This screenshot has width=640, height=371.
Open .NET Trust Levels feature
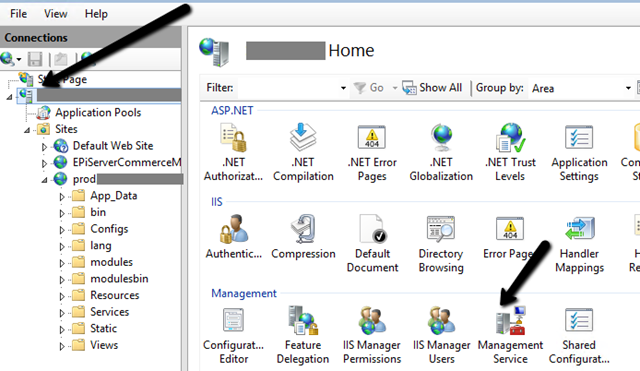tap(510, 153)
